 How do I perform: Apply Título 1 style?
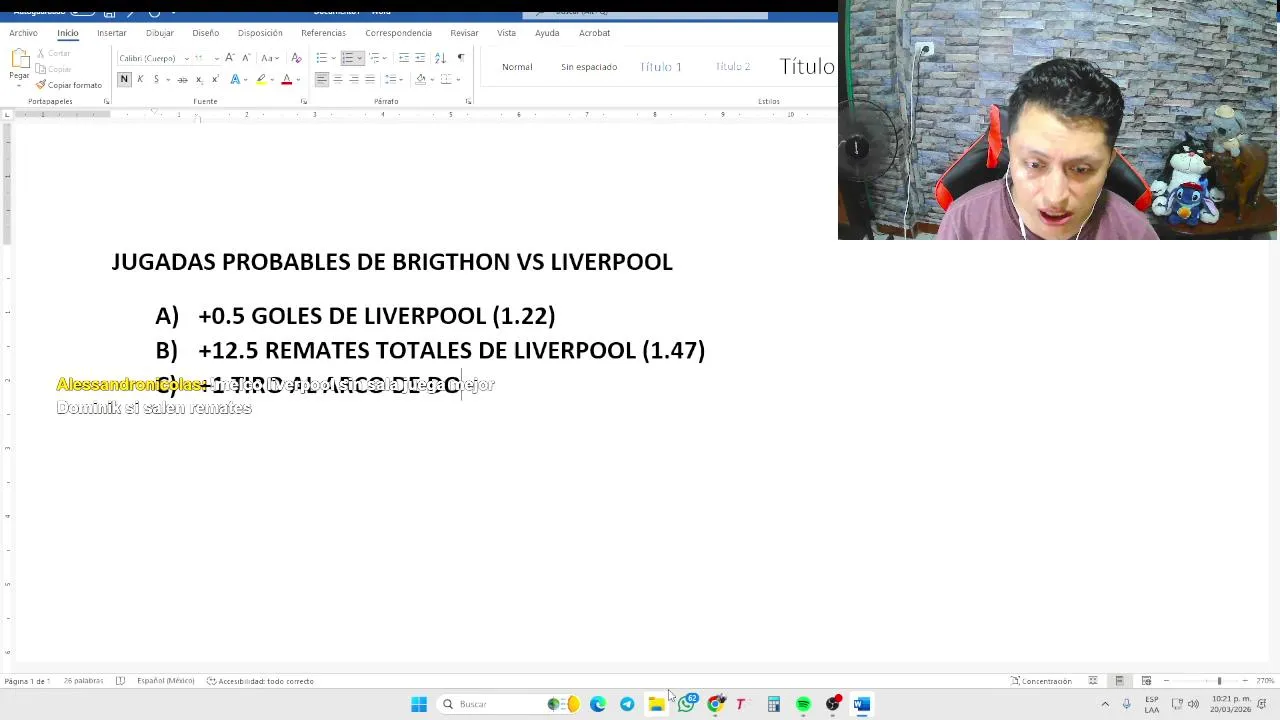click(660, 67)
